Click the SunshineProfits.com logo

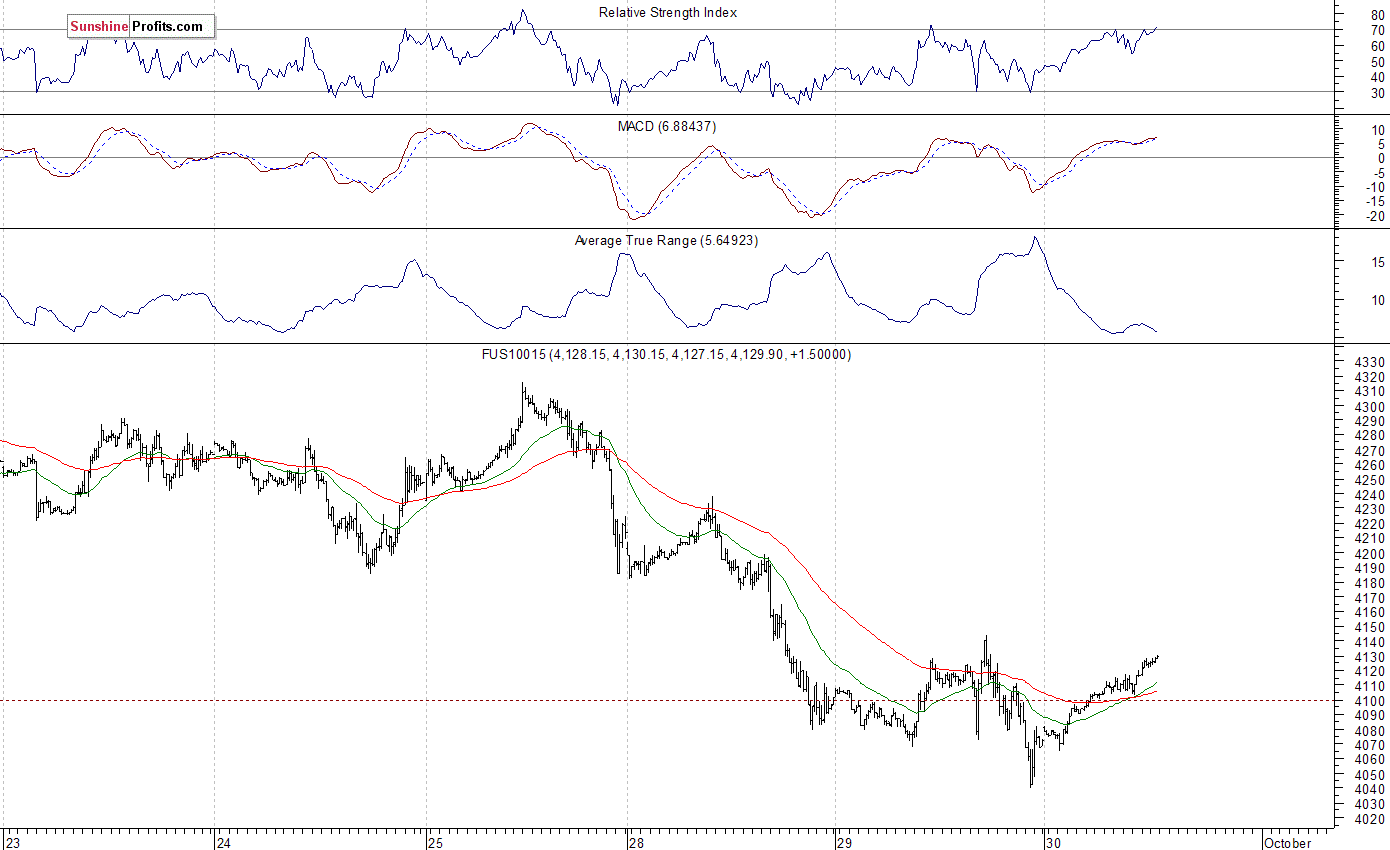click(141, 27)
